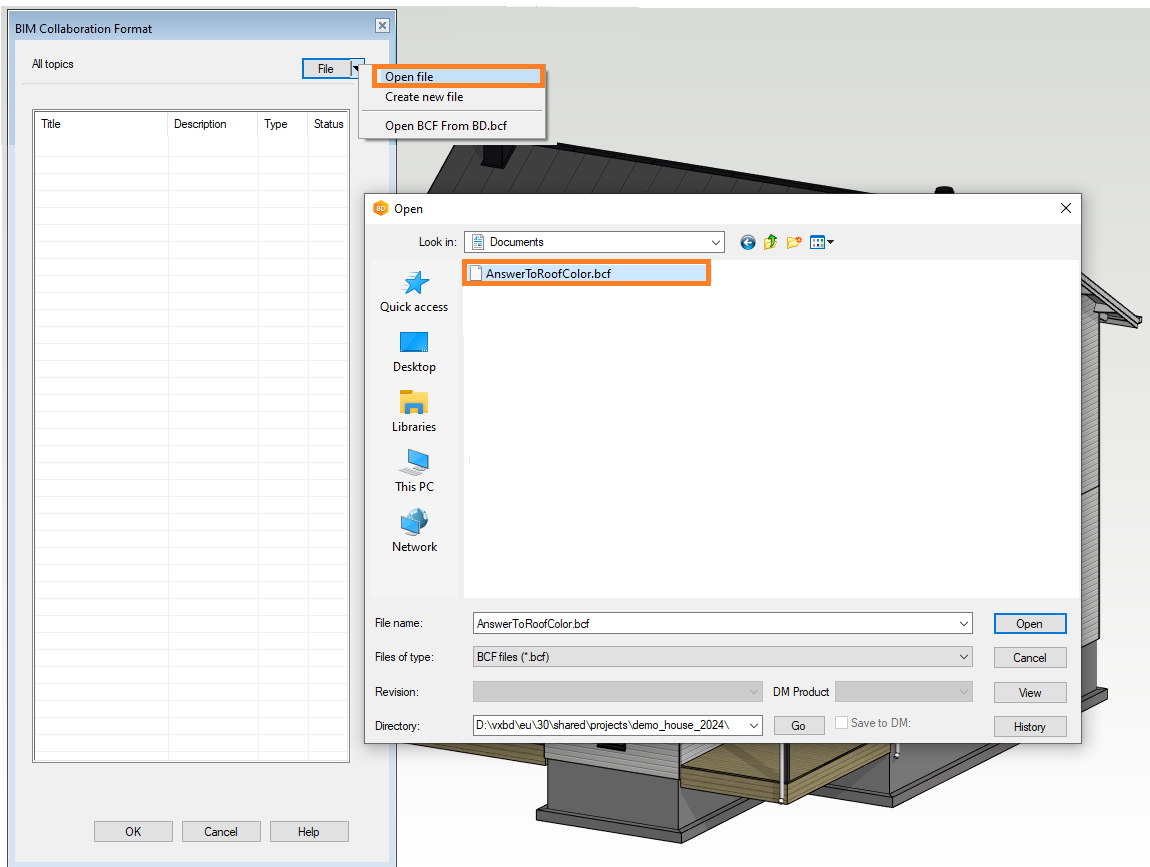Select Network in the places sidebar
This screenshot has width=1150, height=867.
point(414,531)
